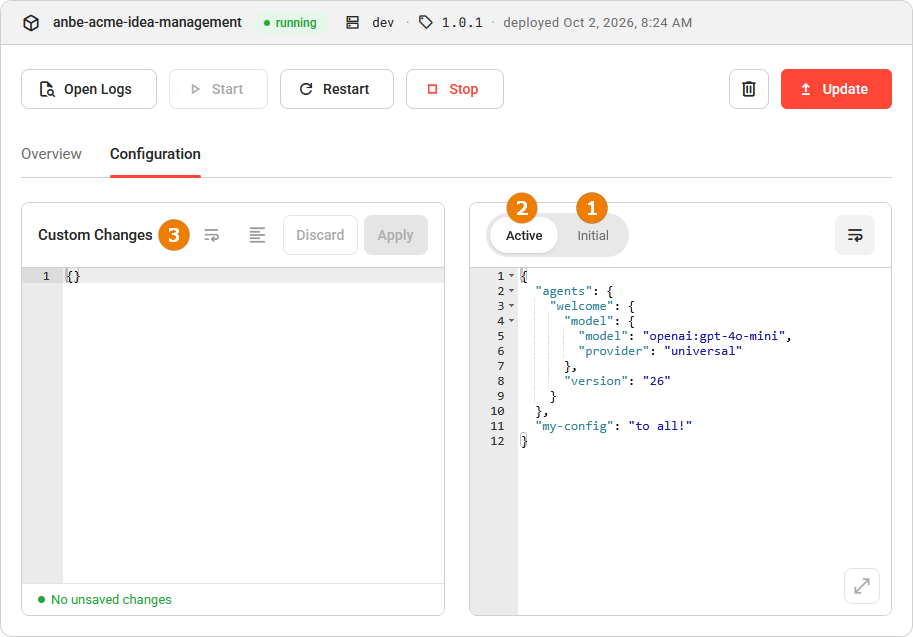Switch the viewer to Initial configuration
913x637 pixels.
tap(593, 236)
